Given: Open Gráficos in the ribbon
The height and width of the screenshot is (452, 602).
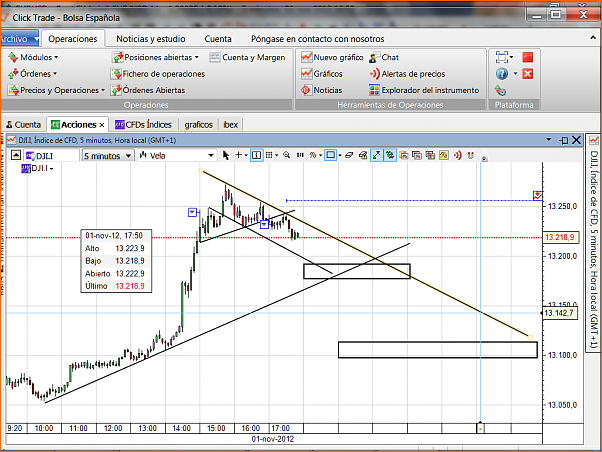Looking at the screenshot, I should point(322,74).
